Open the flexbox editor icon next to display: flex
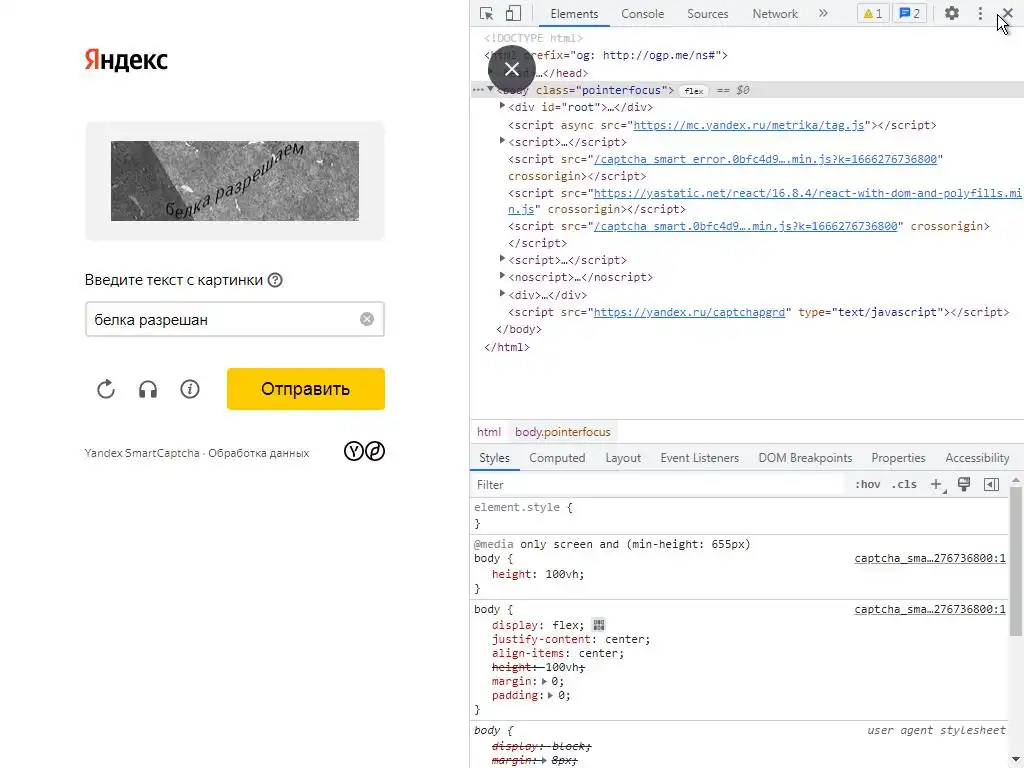1024x768 pixels. 598,625
